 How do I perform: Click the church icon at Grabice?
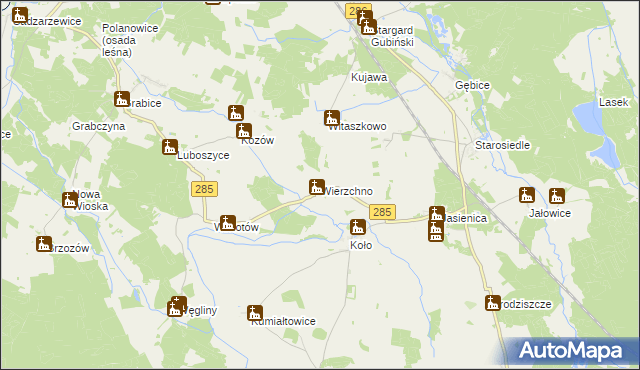(122, 99)
